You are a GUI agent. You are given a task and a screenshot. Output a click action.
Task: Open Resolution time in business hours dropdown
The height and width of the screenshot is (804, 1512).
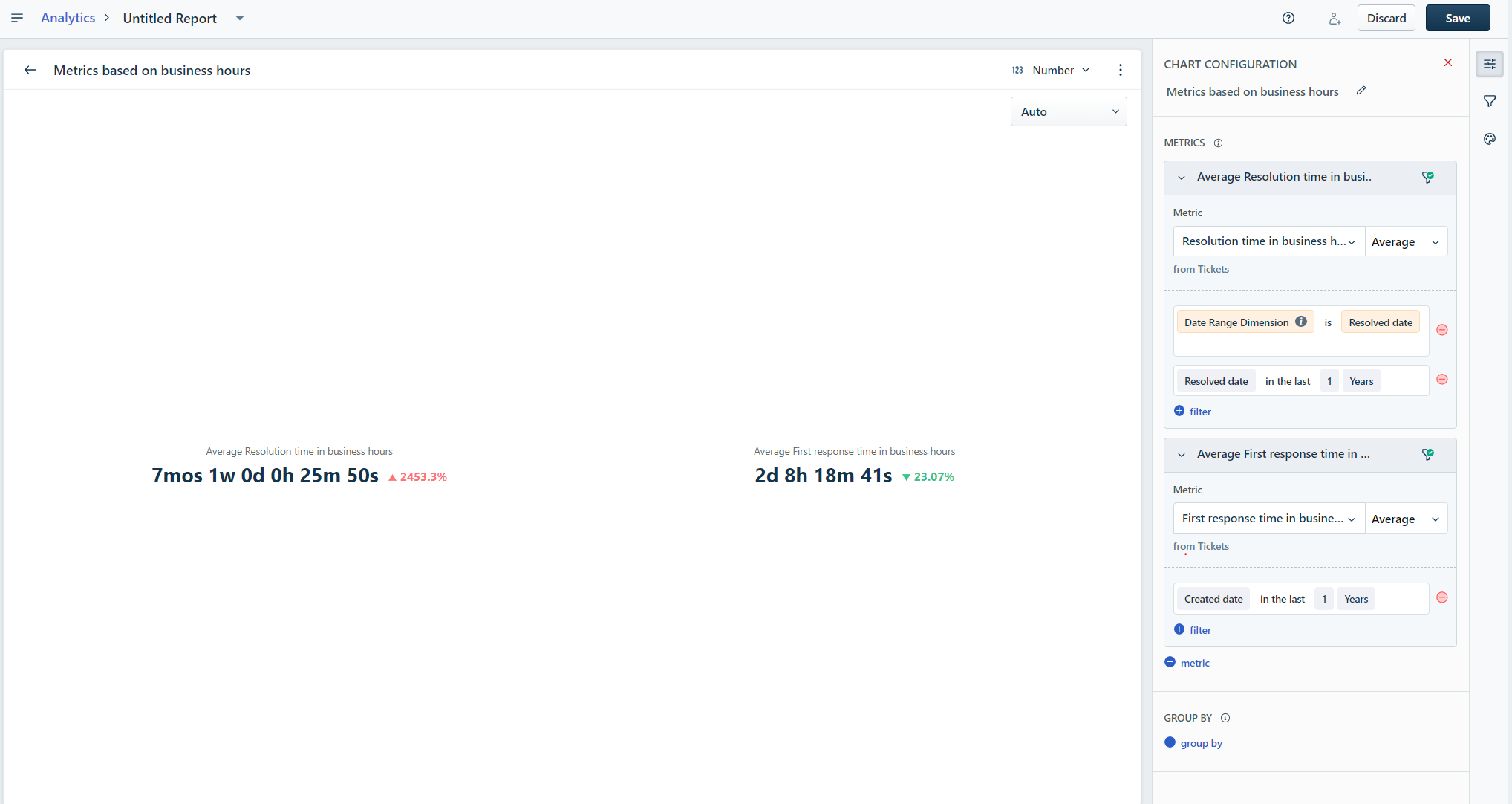pos(1268,241)
